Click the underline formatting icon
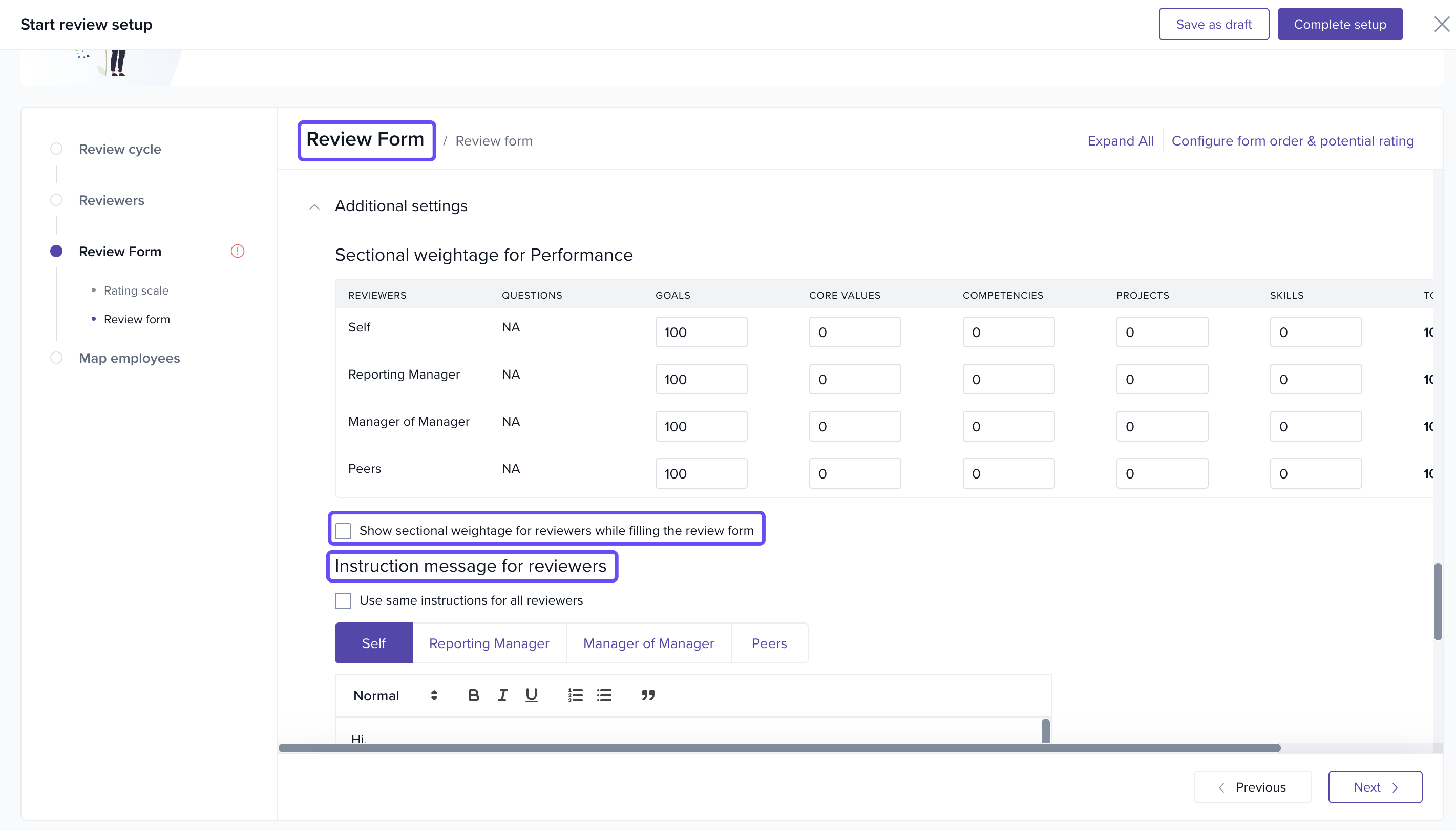1456x831 pixels. pyautogui.click(x=531, y=695)
